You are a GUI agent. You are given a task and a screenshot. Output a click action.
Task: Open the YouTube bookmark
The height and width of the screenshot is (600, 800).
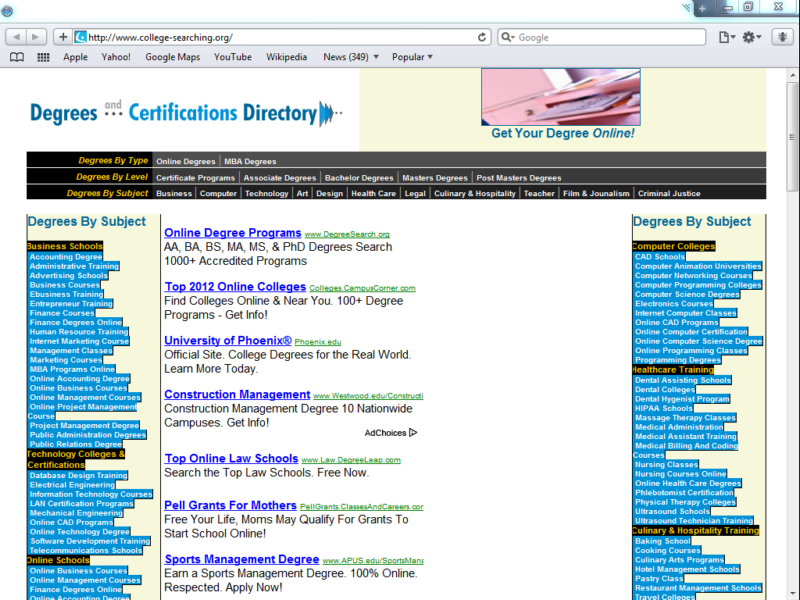coord(233,57)
